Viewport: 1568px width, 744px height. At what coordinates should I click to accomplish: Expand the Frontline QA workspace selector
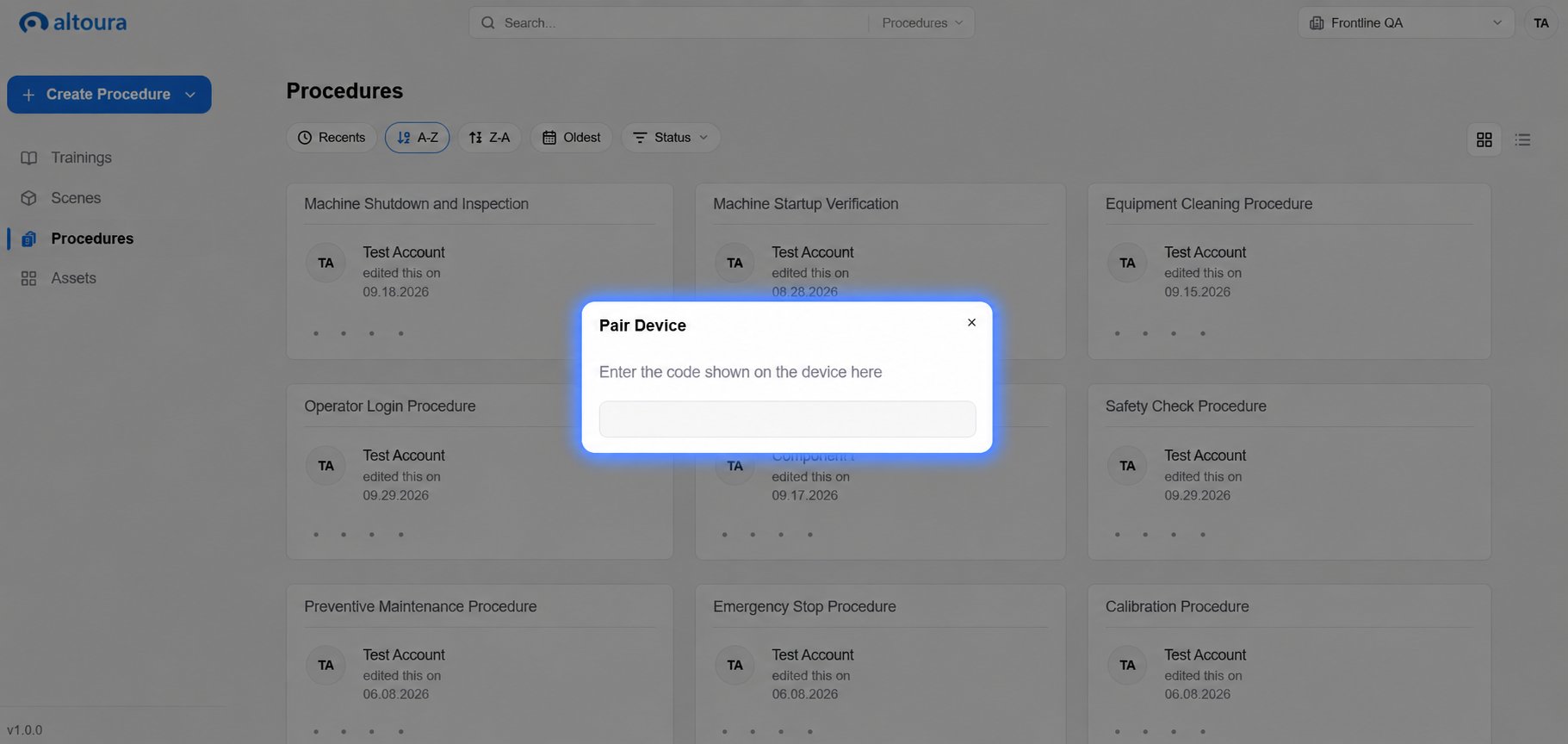[x=1405, y=23]
